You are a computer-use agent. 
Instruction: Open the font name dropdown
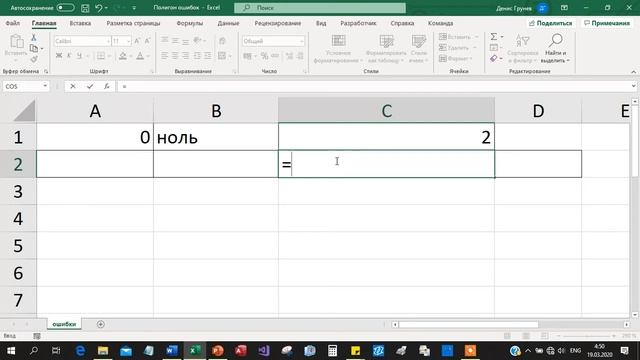[108, 41]
